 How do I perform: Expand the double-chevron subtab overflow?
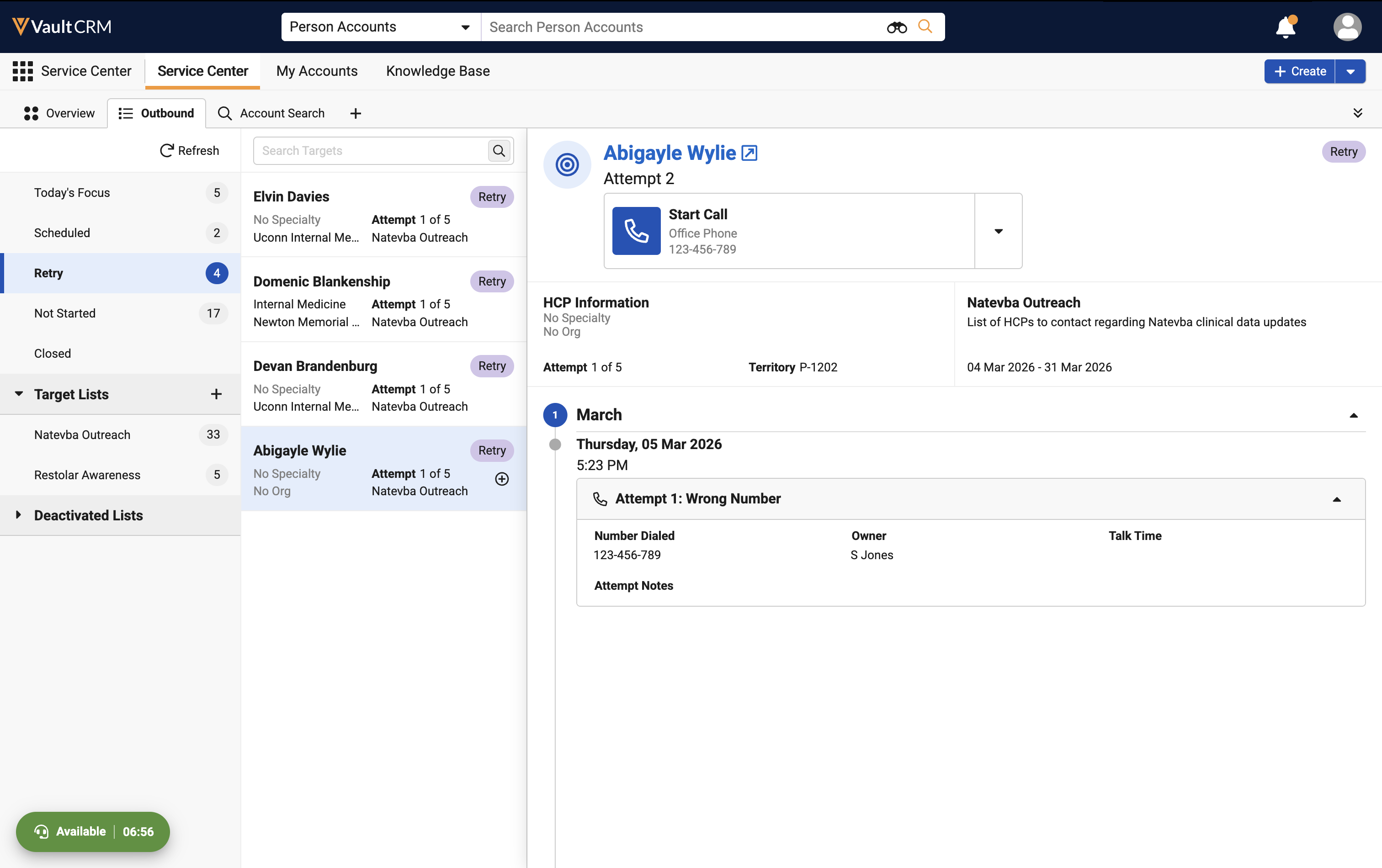tap(1357, 113)
